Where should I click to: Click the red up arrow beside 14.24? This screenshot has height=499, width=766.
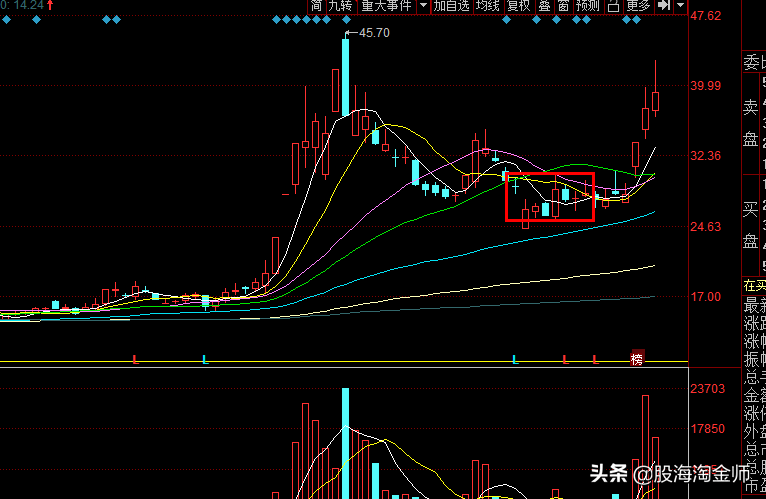pyautogui.click(x=50, y=6)
